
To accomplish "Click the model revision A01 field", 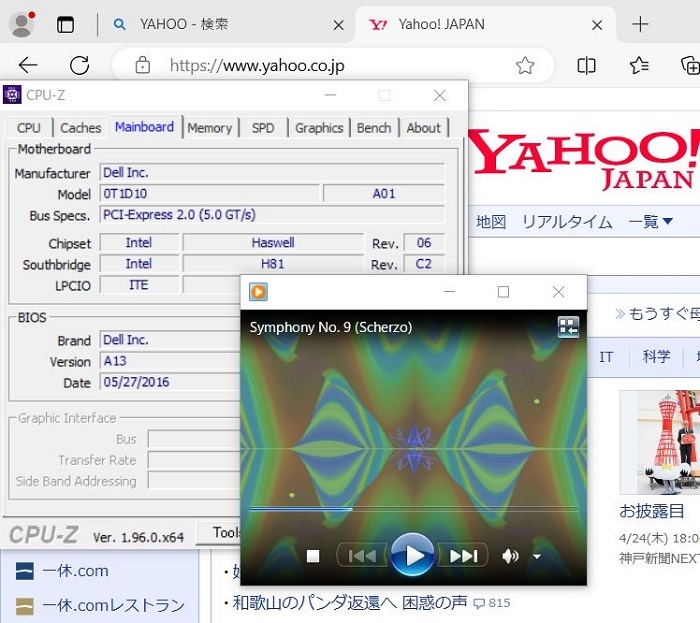I will click(384, 194).
